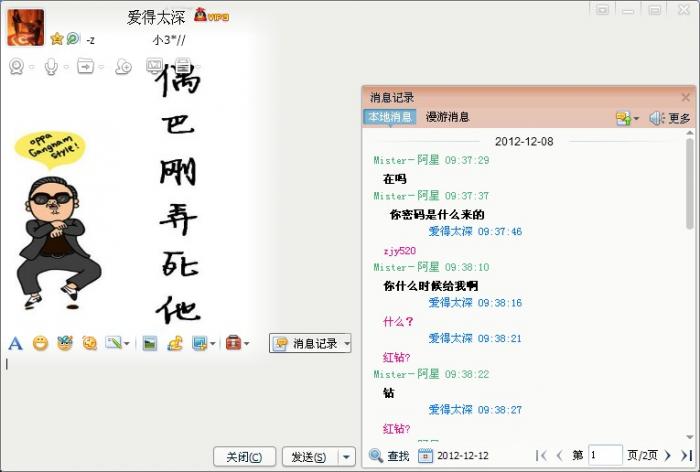Click the date text 2012-12-12
The height and width of the screenshot is (472, 700).
pyautogui.click(x=463, y=455)
